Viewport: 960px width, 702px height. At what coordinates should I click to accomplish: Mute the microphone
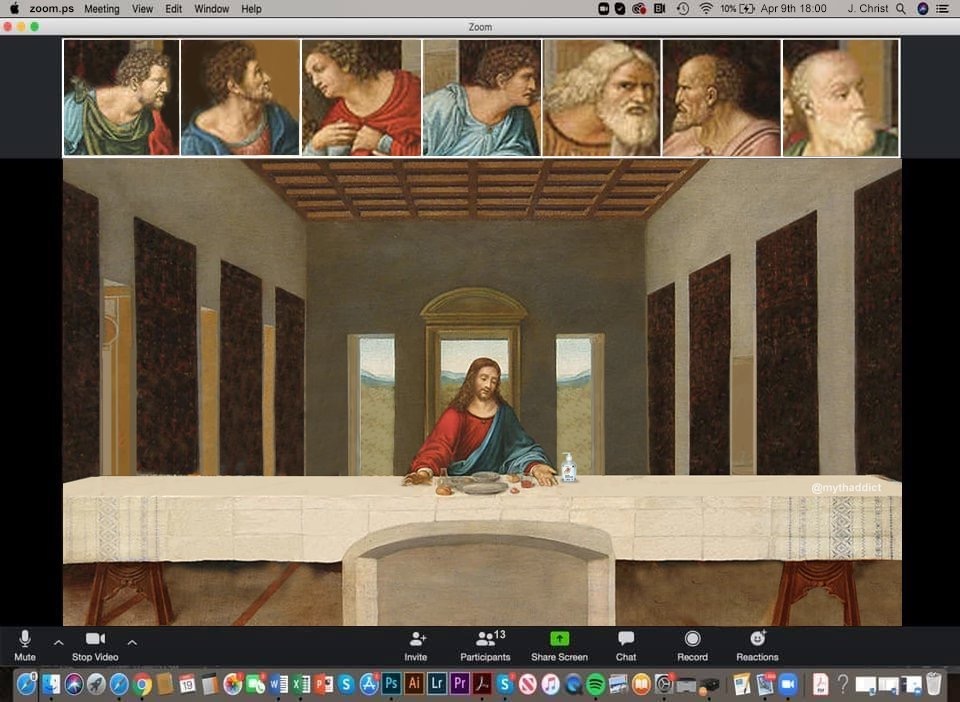click(x=24, y=645)
